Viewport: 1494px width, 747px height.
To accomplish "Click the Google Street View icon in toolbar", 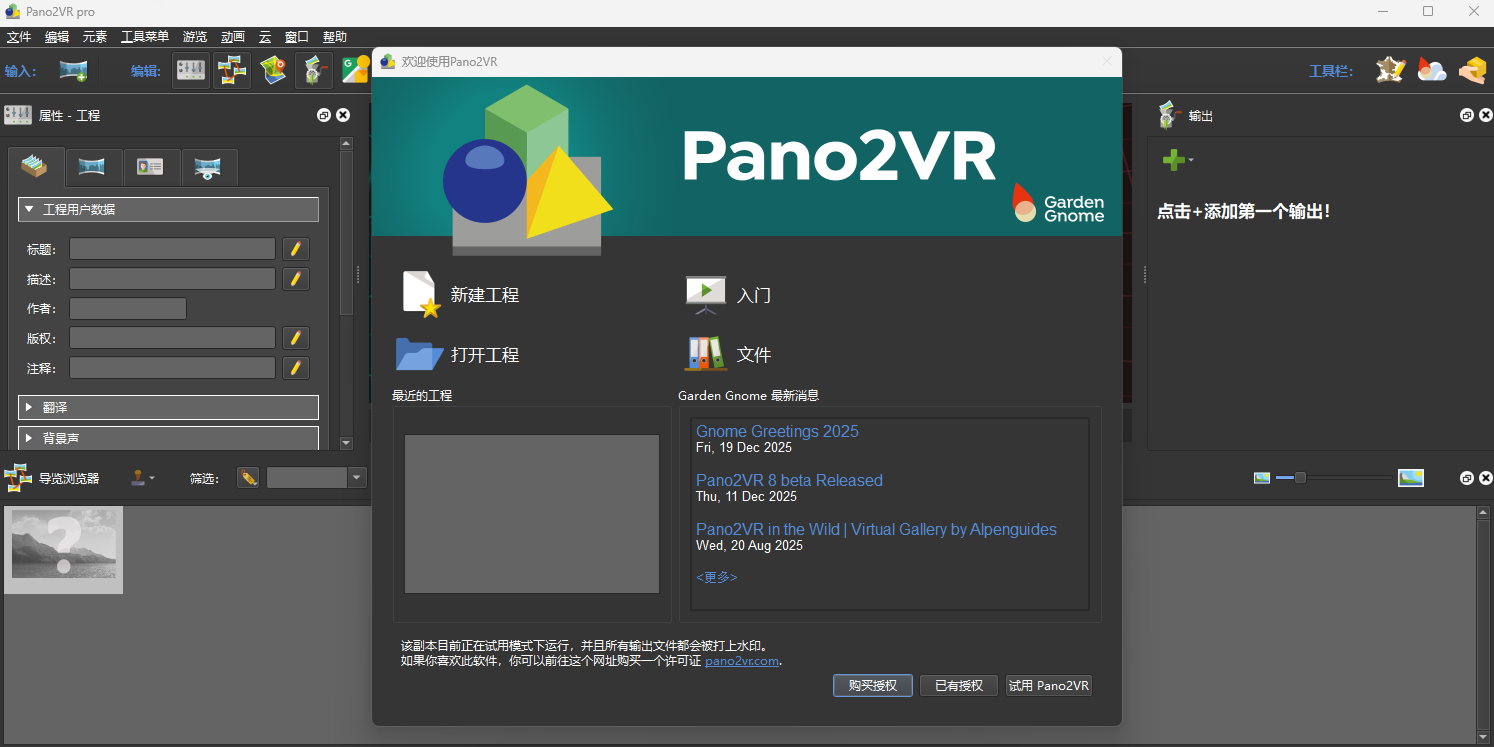I will click(355, 70).
